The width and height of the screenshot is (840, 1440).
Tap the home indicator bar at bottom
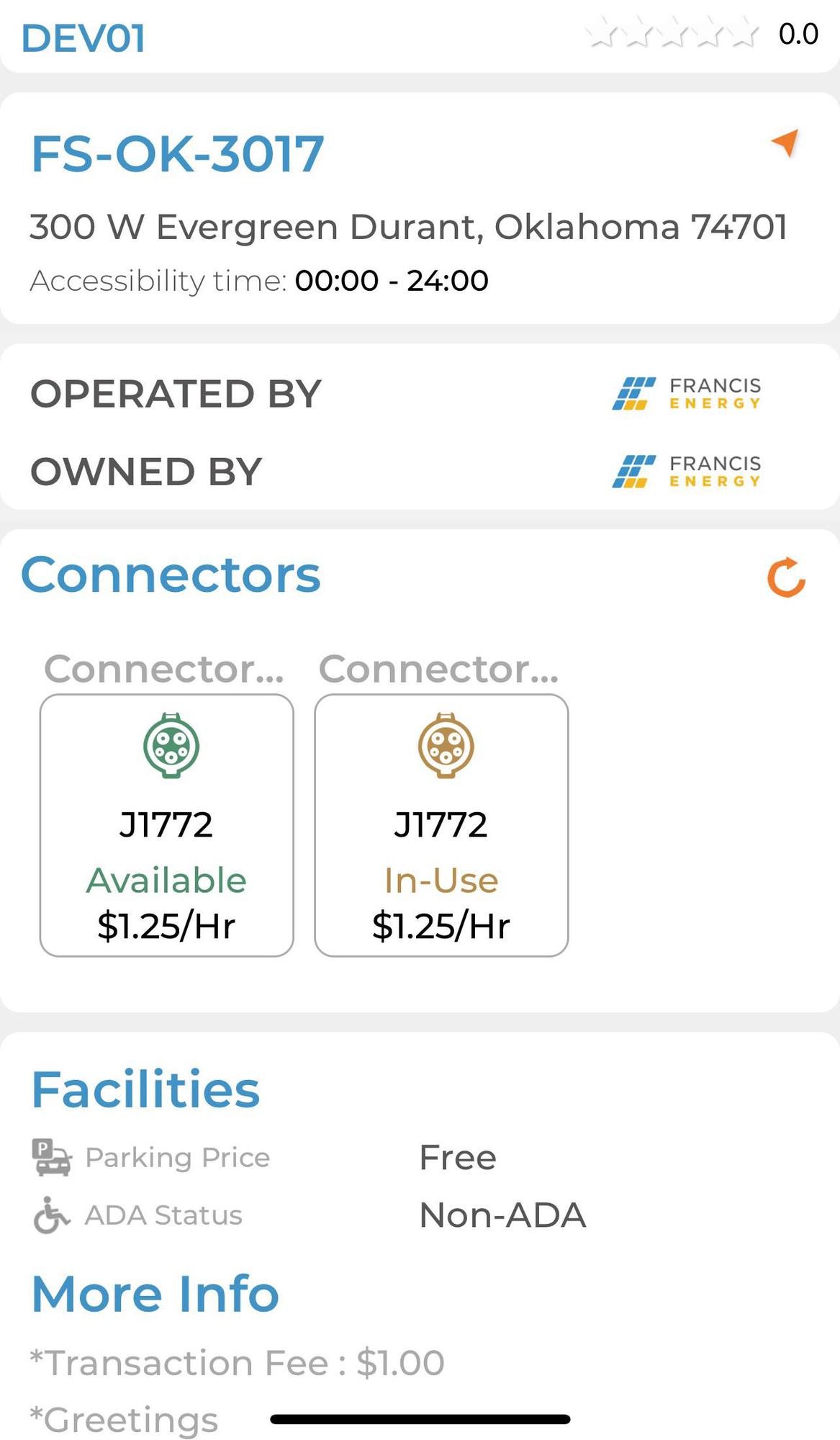coord(420,1419)
